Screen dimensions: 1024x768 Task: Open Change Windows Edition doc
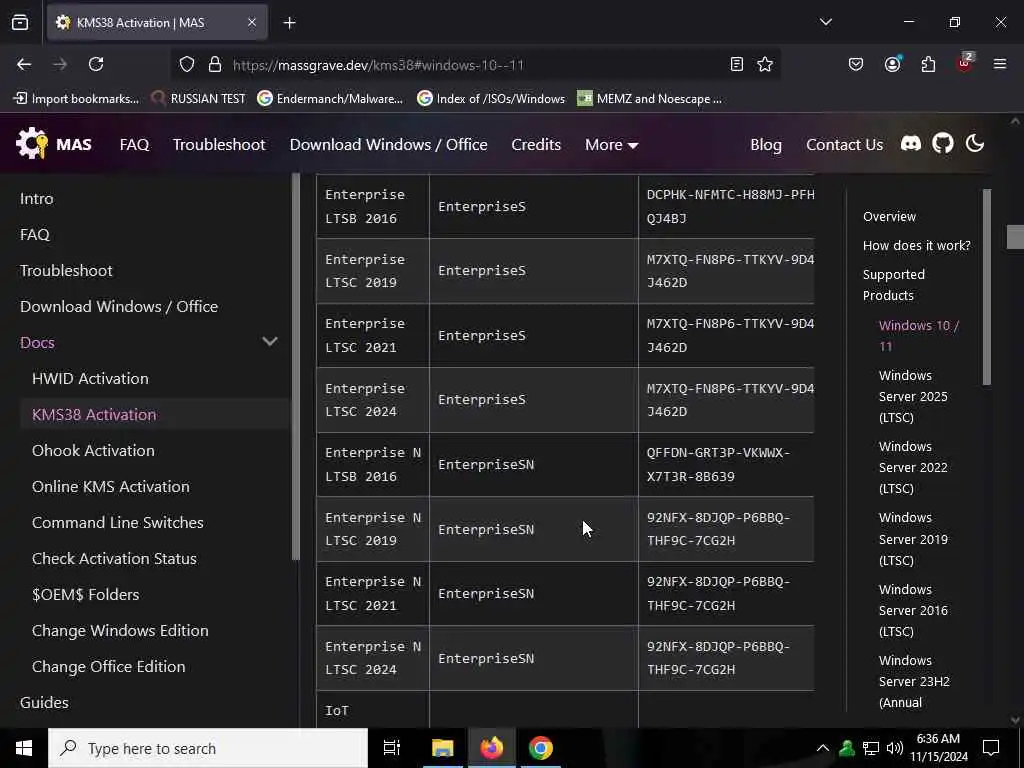[x=120, y=630]
